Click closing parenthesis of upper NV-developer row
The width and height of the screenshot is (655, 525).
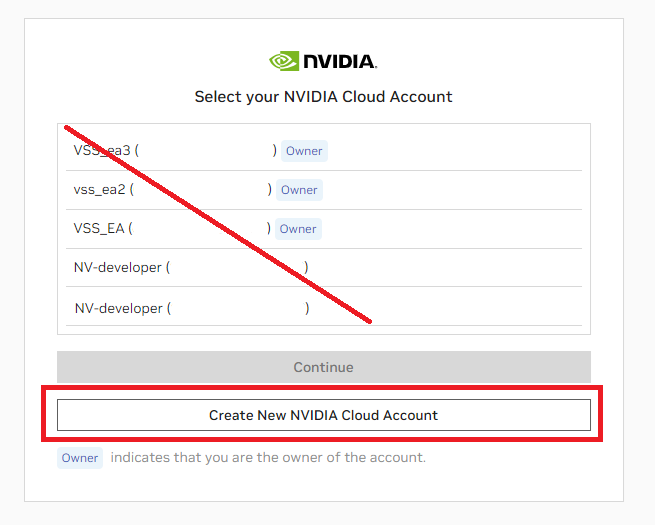pos(306,268)
